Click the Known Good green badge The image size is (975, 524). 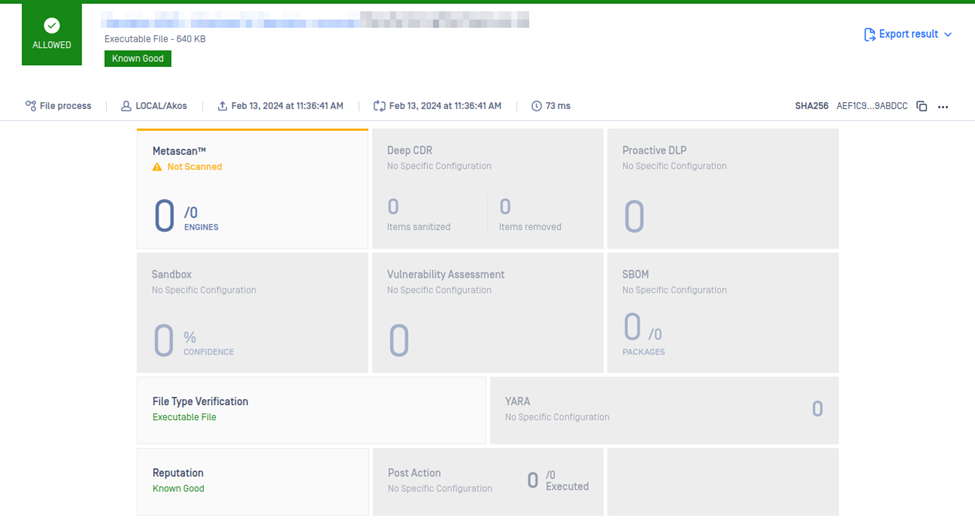click(x=137, y=58)
